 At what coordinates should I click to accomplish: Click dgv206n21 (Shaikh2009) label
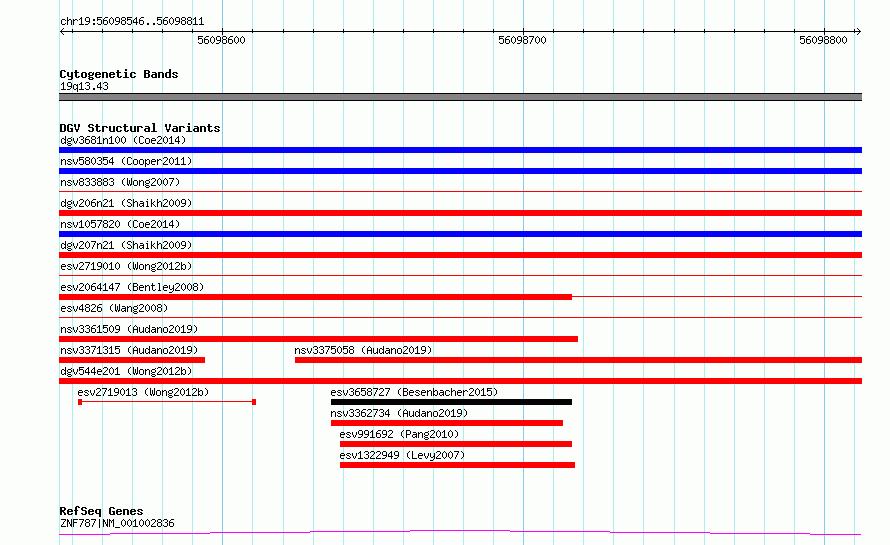tap(126, 203)
